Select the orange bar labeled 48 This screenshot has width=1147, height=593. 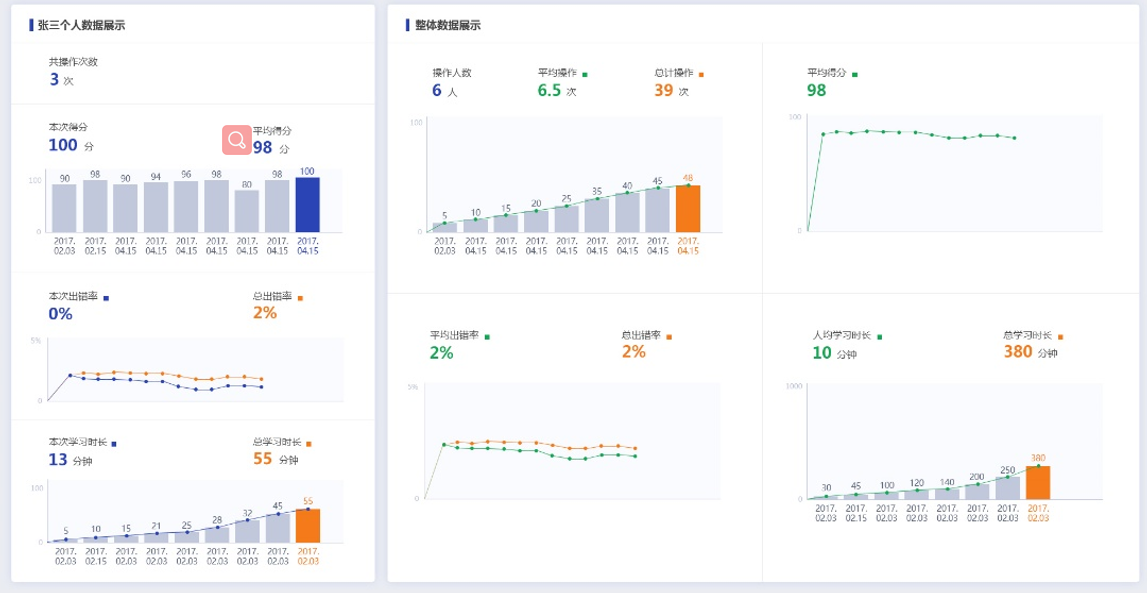[x=688, y=208]
